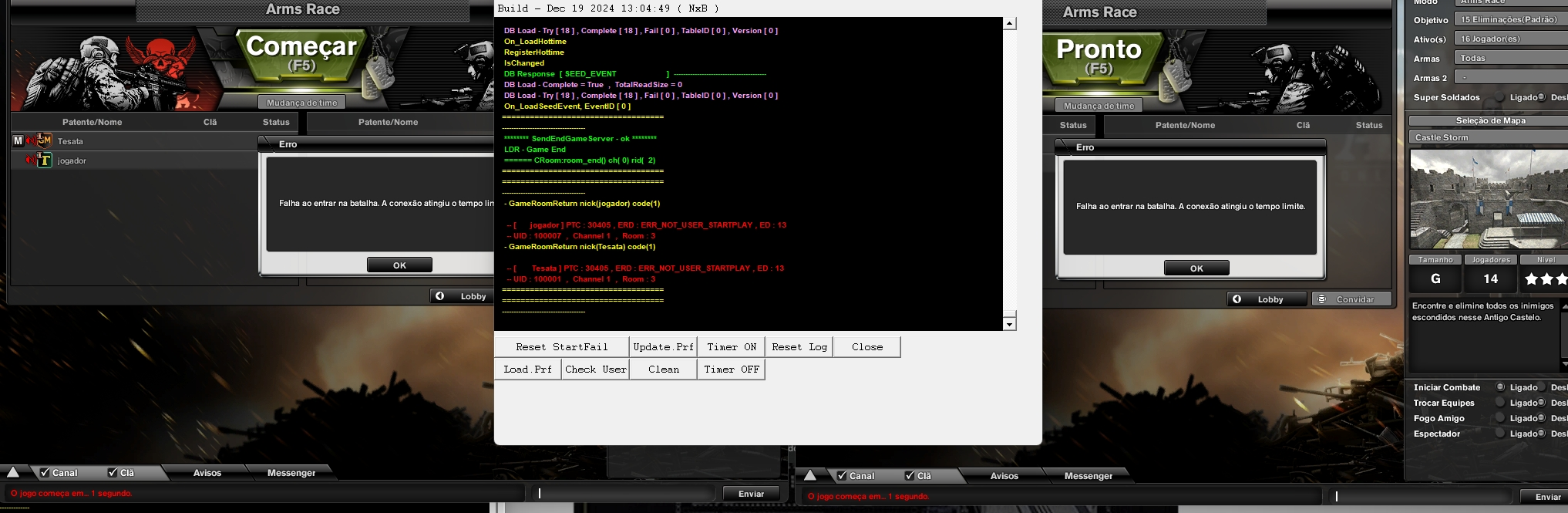Switch to the Avisos tab in the left window

207,472
